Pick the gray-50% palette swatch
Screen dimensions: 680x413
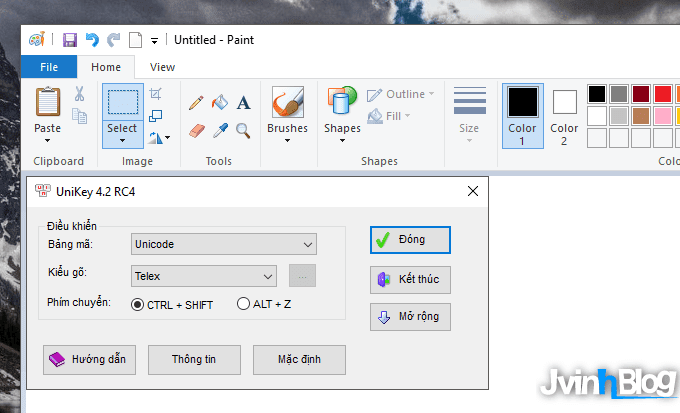[619, 94]
